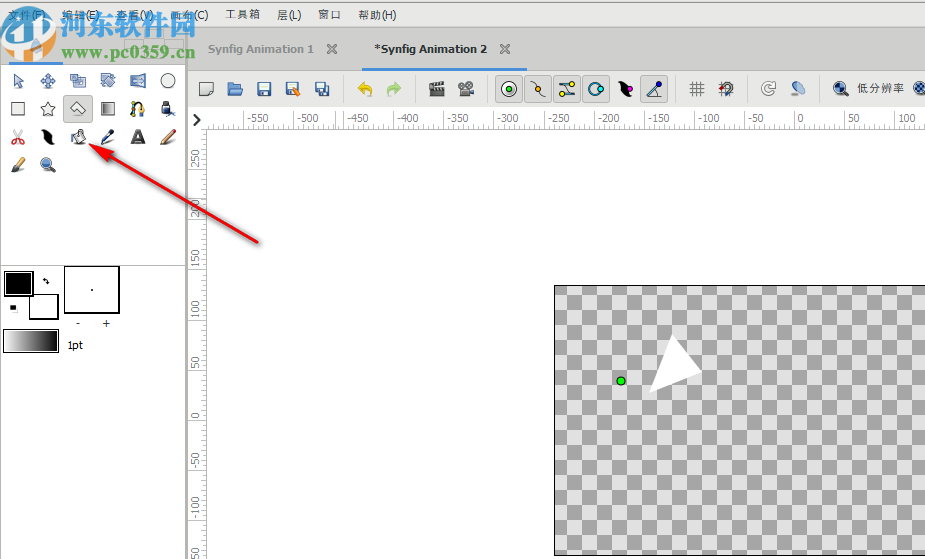Switch to Synfig Animation 2 tab
Image resolution: width=925 pixels, height=559 pixels.
(x=431, y=49)
